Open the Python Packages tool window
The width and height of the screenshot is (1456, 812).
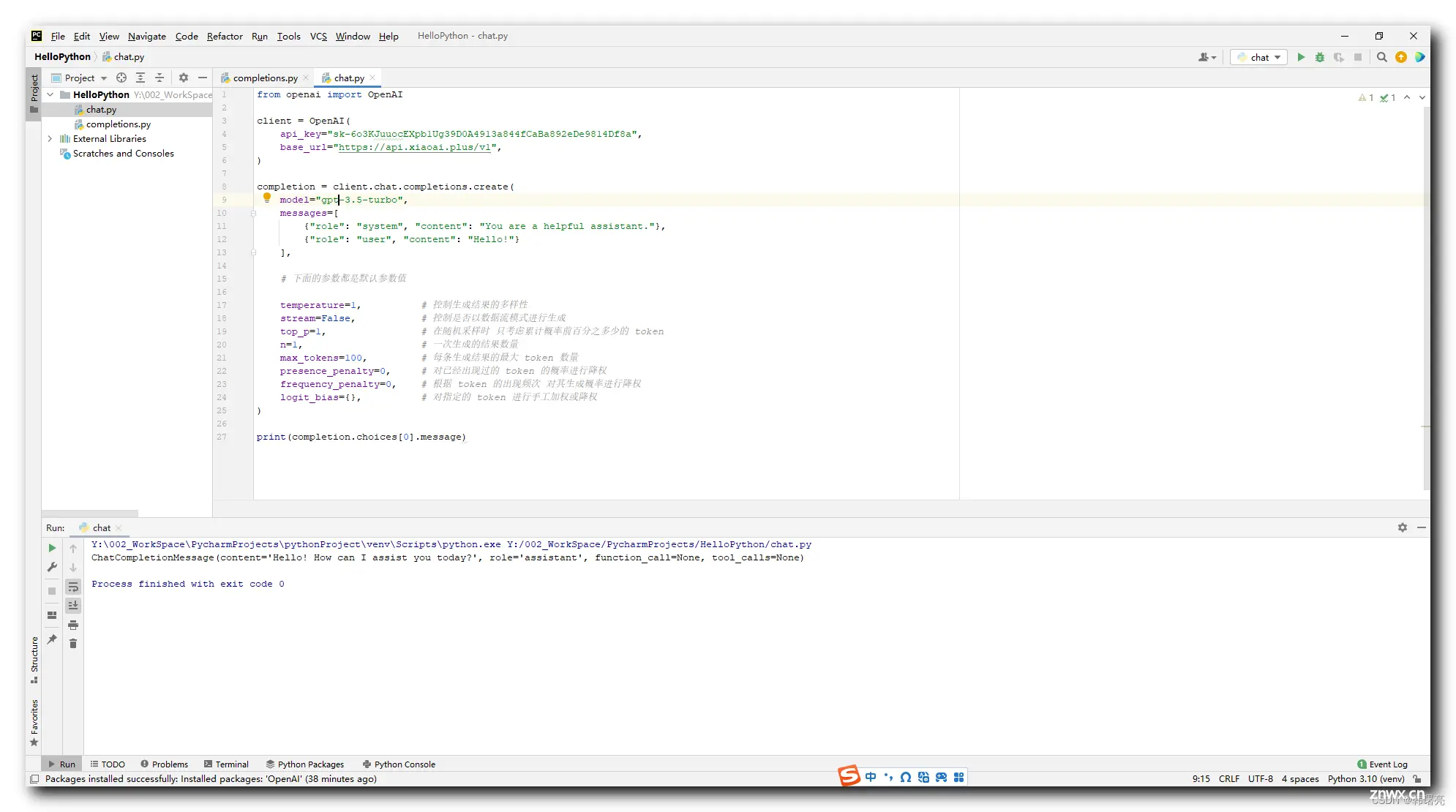tap(304, 764)
